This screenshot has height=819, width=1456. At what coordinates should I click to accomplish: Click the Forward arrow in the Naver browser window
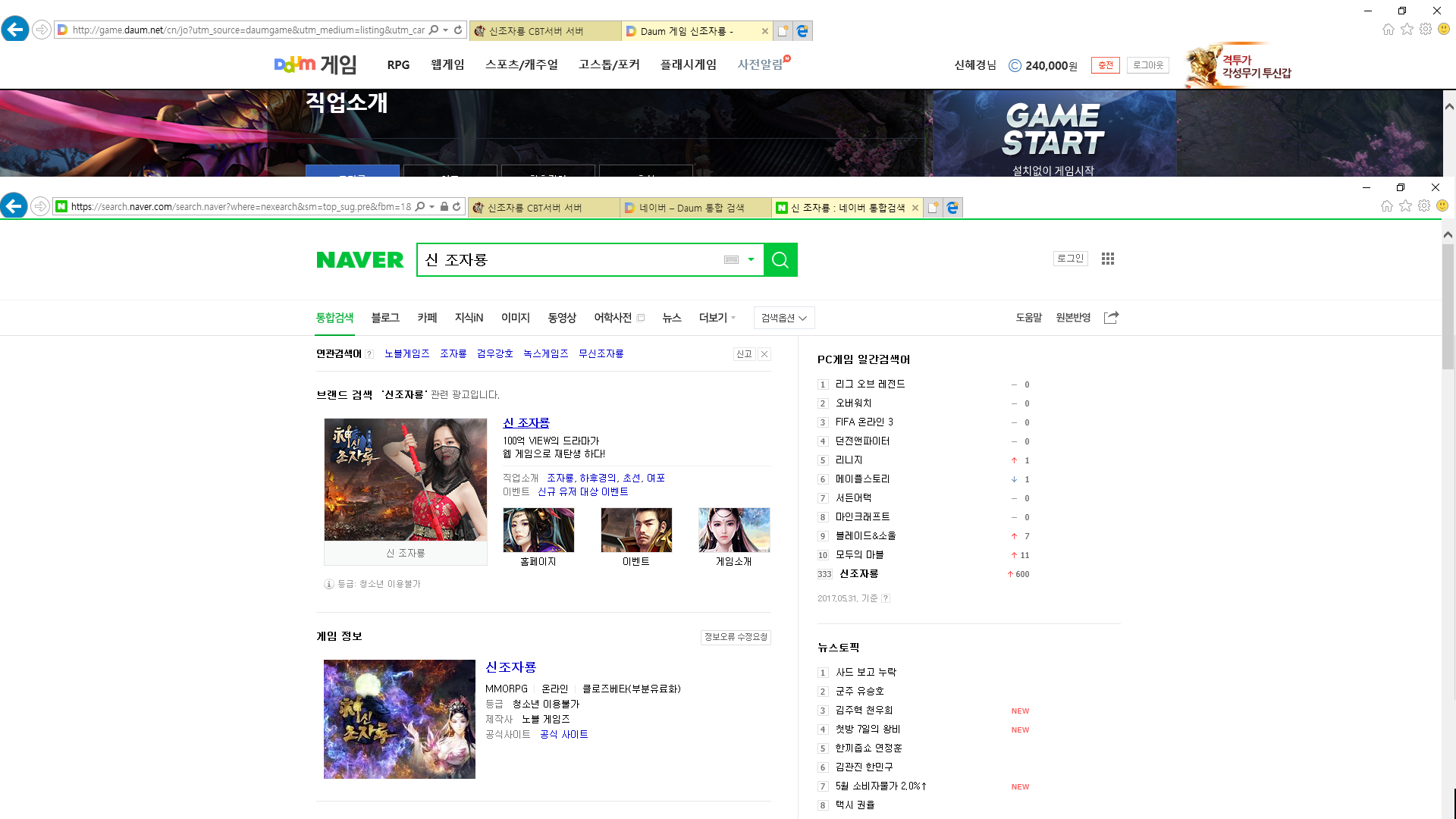(41, 206)
